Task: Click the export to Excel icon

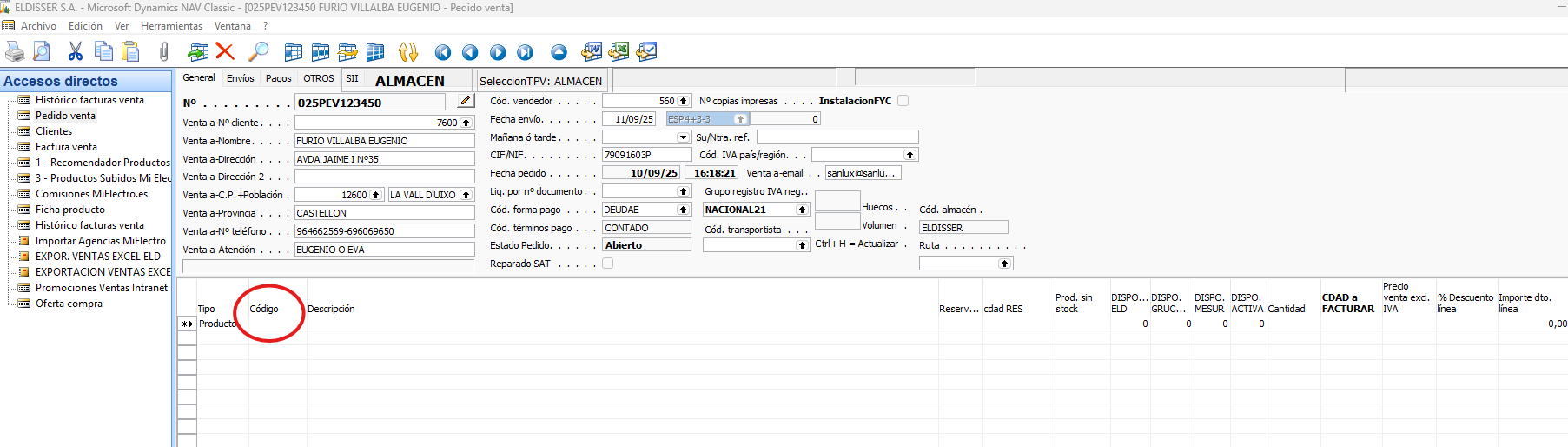Action: (619, 52)
